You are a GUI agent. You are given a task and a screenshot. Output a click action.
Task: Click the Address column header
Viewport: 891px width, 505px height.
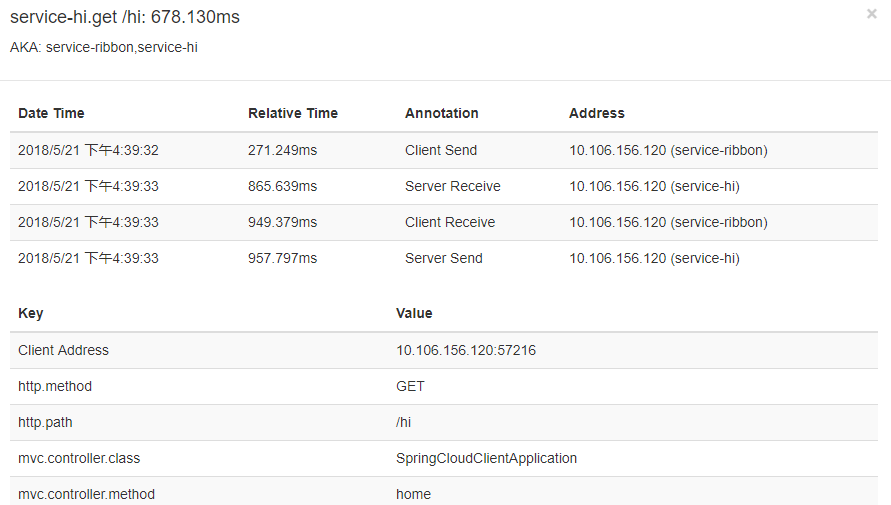tap(597, 113)
